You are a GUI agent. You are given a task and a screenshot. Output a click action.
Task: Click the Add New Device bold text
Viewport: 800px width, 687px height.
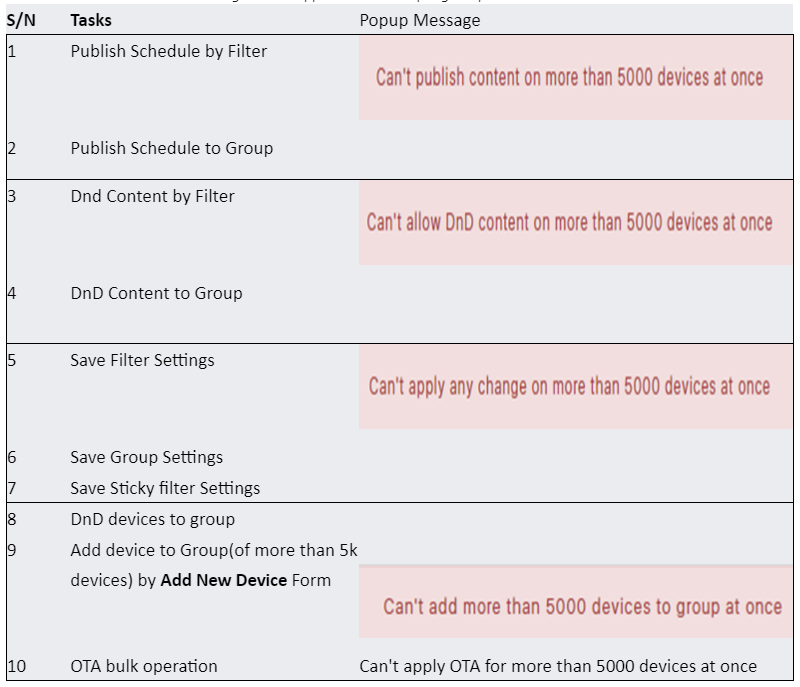(223, 580)
